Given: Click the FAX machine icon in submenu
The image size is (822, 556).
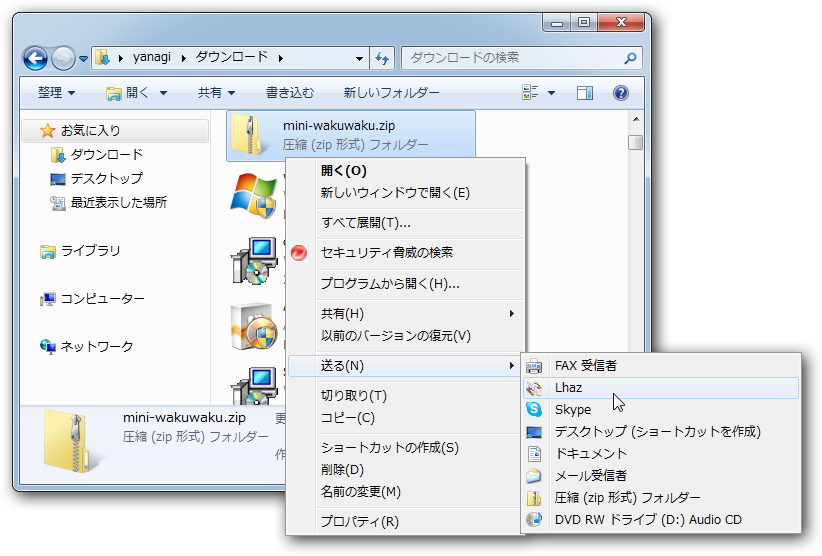Looking at the screenshot, I should 534,366.
